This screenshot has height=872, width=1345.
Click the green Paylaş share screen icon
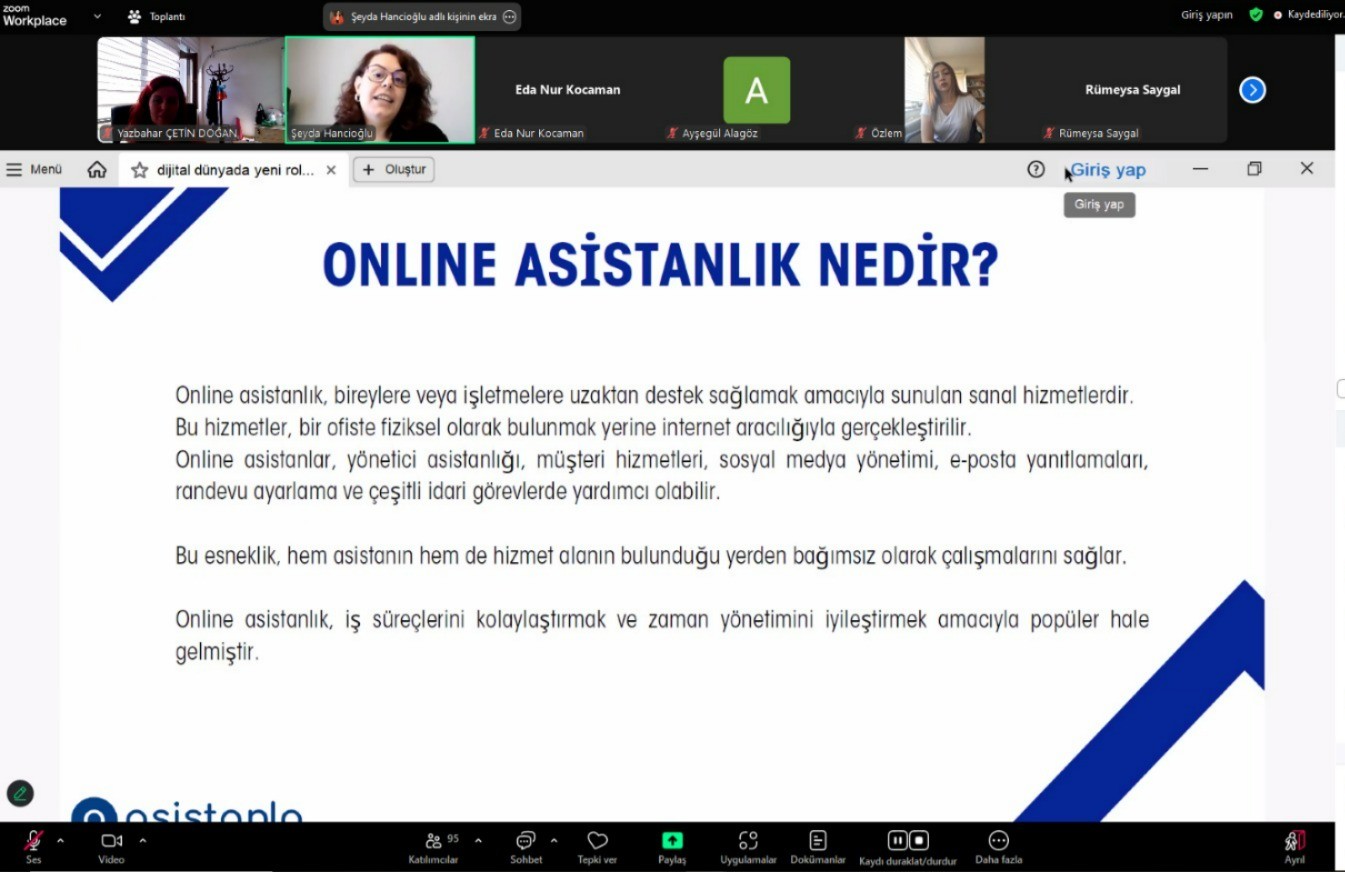click(672, 841)
